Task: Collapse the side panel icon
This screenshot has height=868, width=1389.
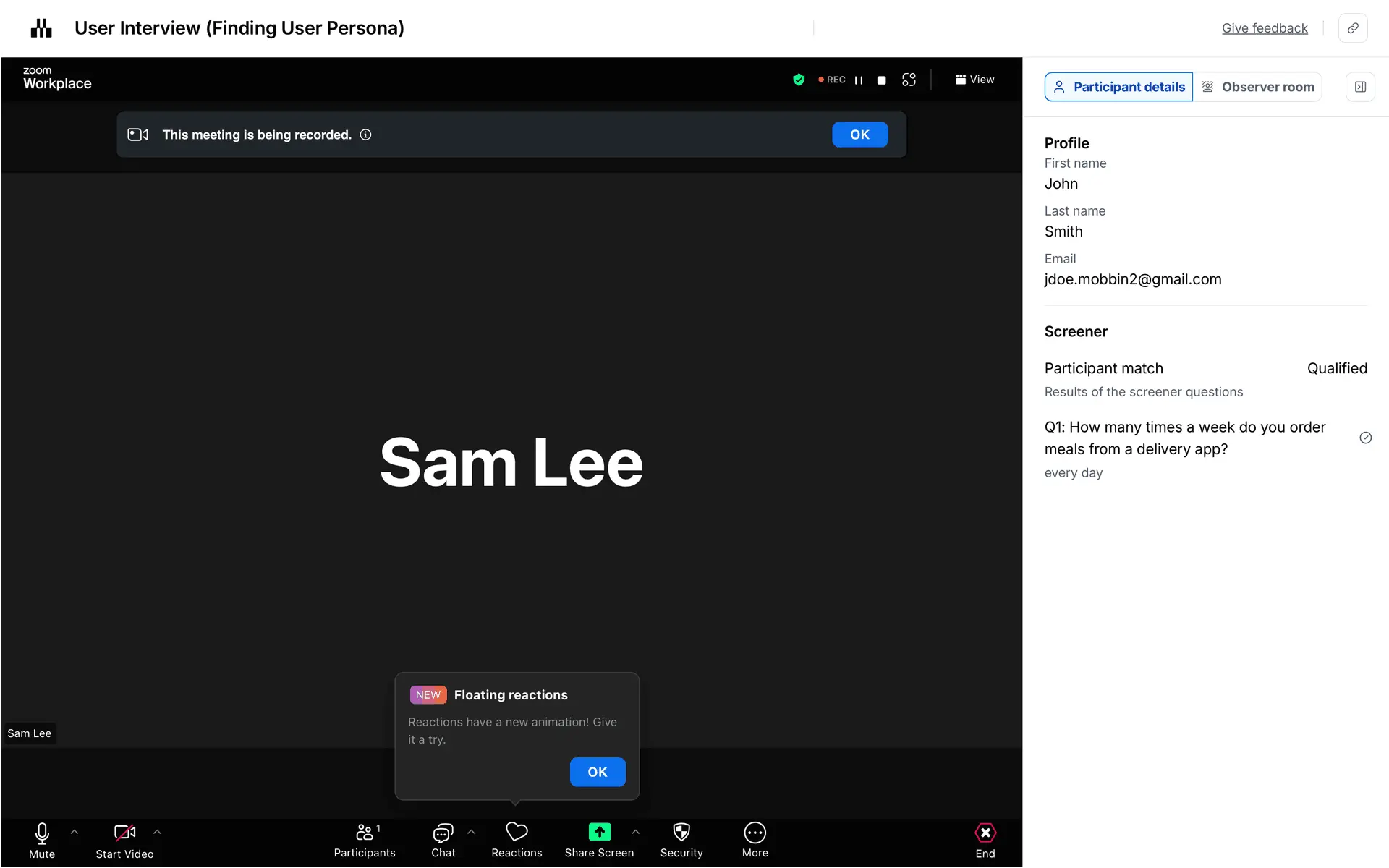Action: click(1360, 87)
